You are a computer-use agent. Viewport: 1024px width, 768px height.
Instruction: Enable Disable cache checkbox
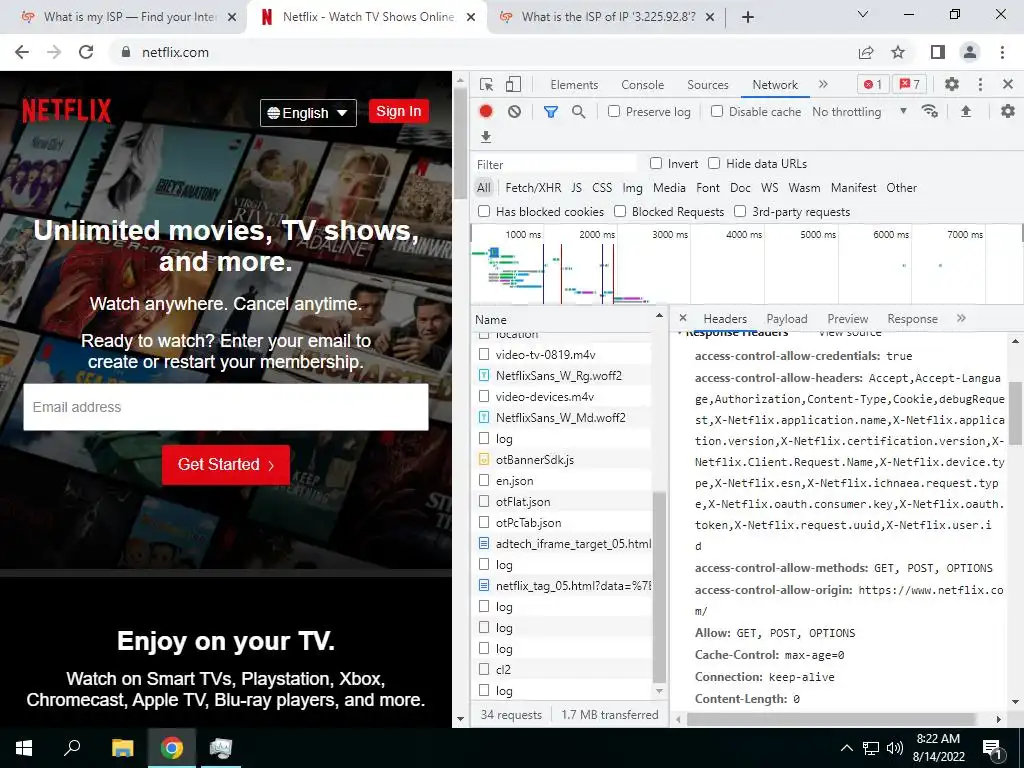[717, 112]
